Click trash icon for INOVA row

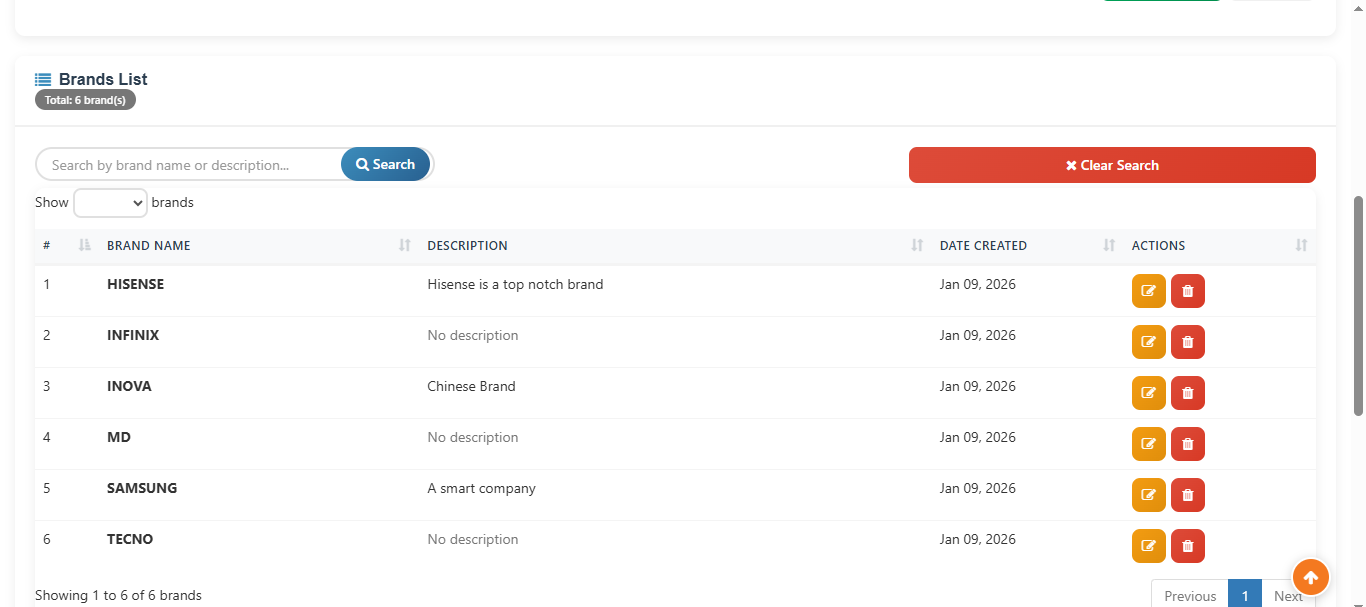tap(1187, 393)
